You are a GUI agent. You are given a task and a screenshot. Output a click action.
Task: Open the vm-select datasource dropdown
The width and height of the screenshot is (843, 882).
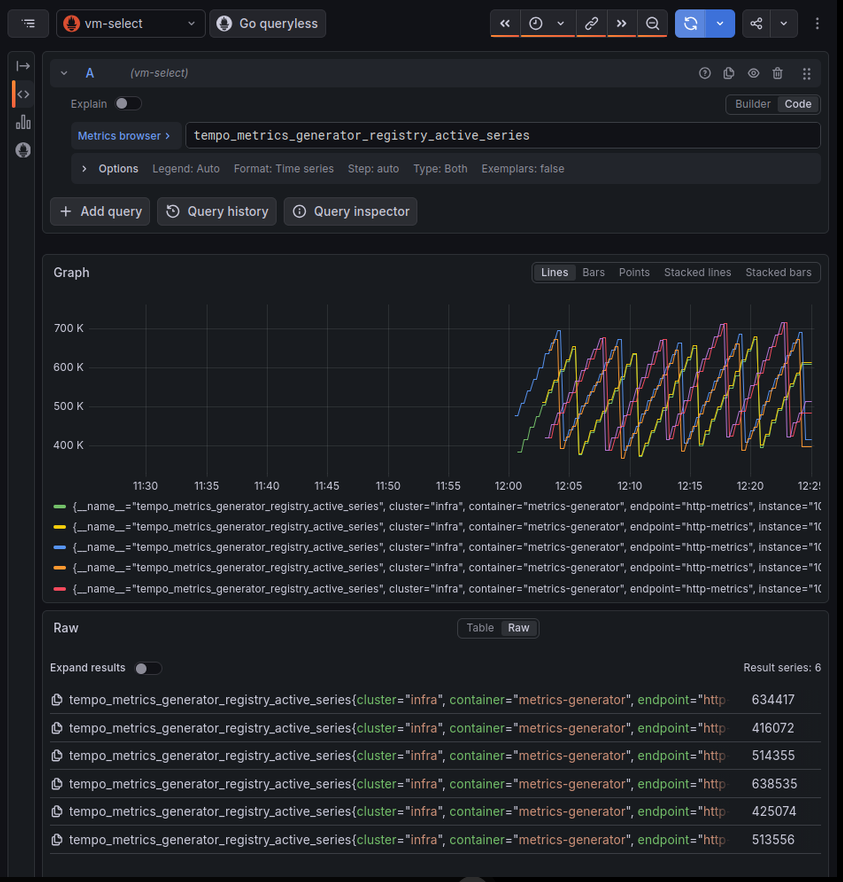coord(130,24)
